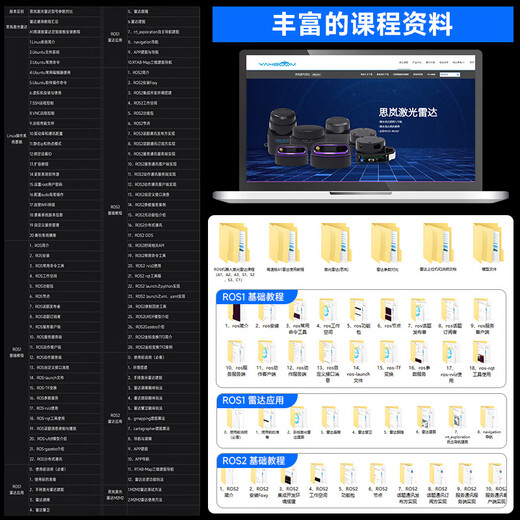The width and height of the screenshot is (520, 520).
Task: Open the '7. rrt_exploration' folder
Action: 457,424
